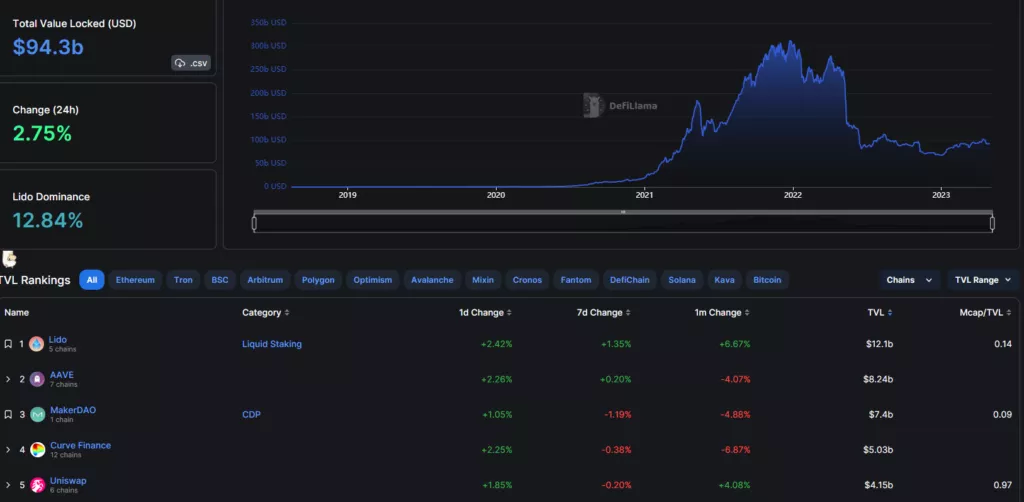
Task: Open the Lido protocol page
Action: pyautogui.click(x=57, y=340)
